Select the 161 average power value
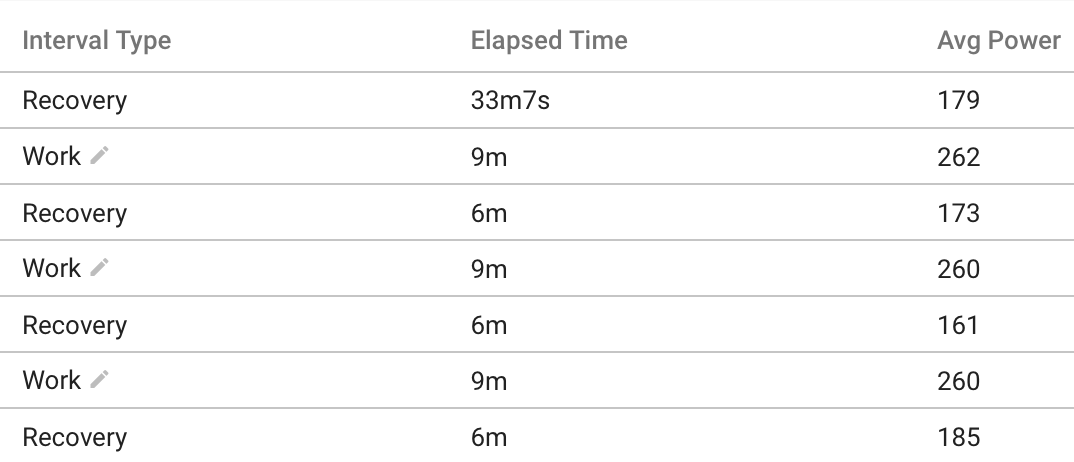Screen dimensions: 1074x462 (957, 325)
